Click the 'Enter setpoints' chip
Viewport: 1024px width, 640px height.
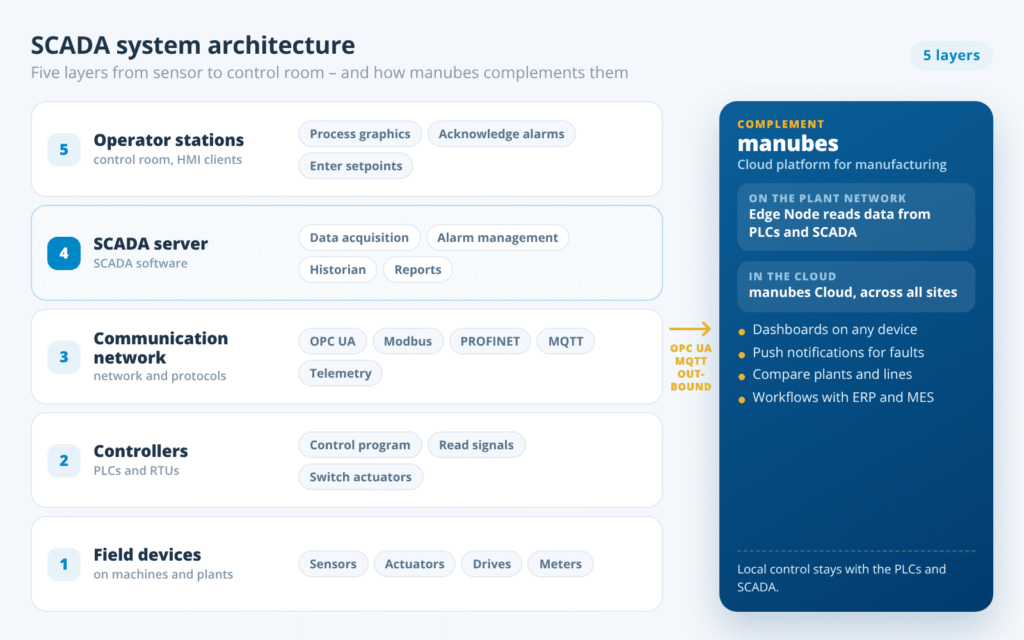(356, 166)
